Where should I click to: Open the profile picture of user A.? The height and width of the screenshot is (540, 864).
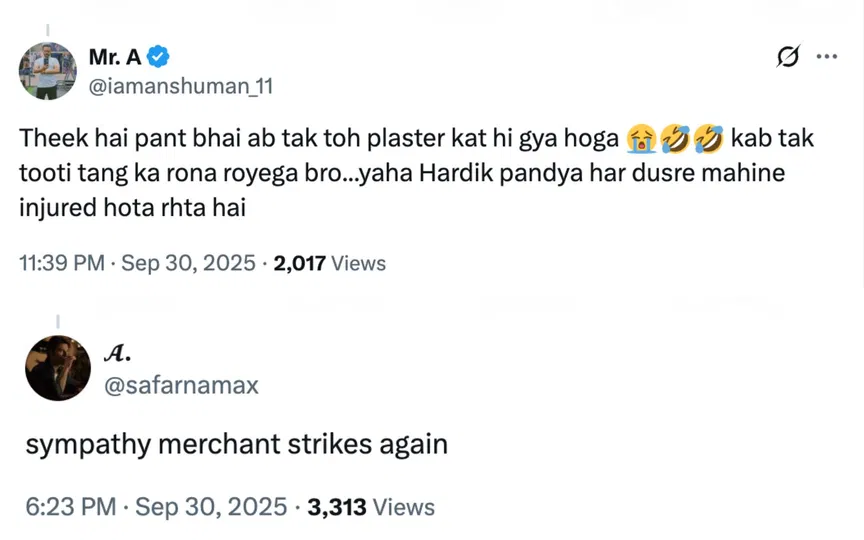[x=58, y=368]
